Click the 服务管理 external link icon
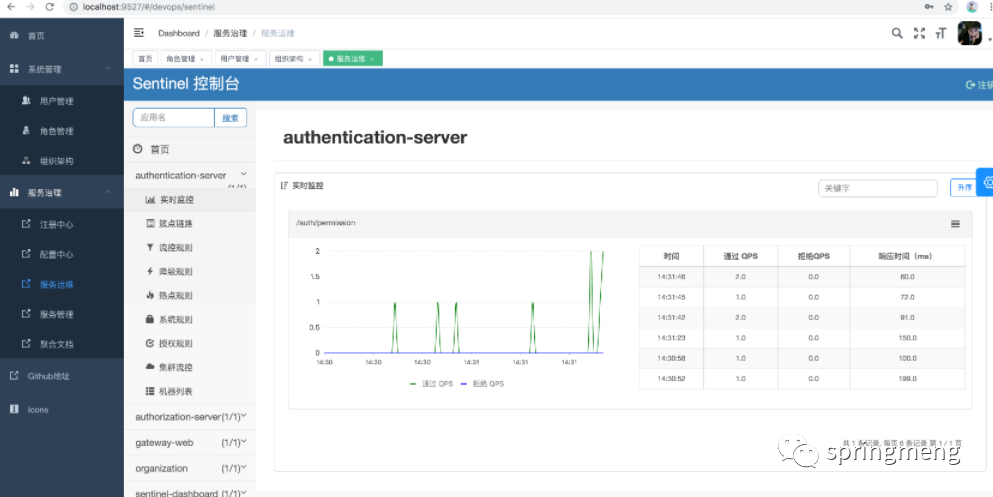This screenshot has height=497, width=993. pos(27,313)
